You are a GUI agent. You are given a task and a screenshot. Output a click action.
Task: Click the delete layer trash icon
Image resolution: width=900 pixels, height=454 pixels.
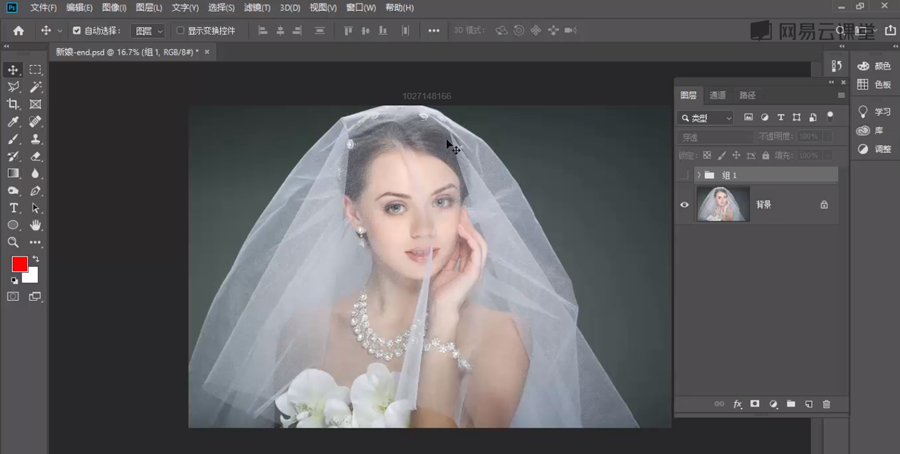826,404
